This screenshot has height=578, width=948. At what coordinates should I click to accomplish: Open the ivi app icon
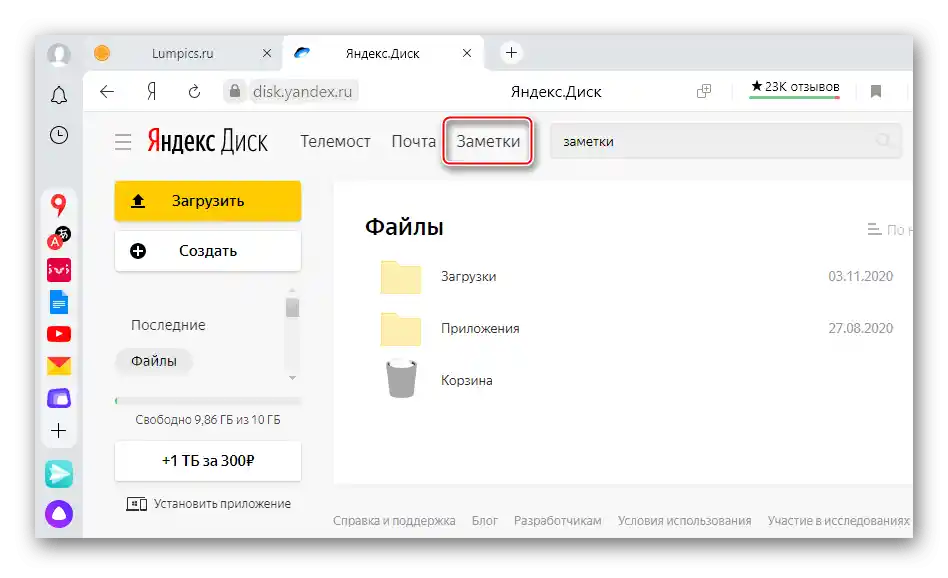tap(59, 270)
